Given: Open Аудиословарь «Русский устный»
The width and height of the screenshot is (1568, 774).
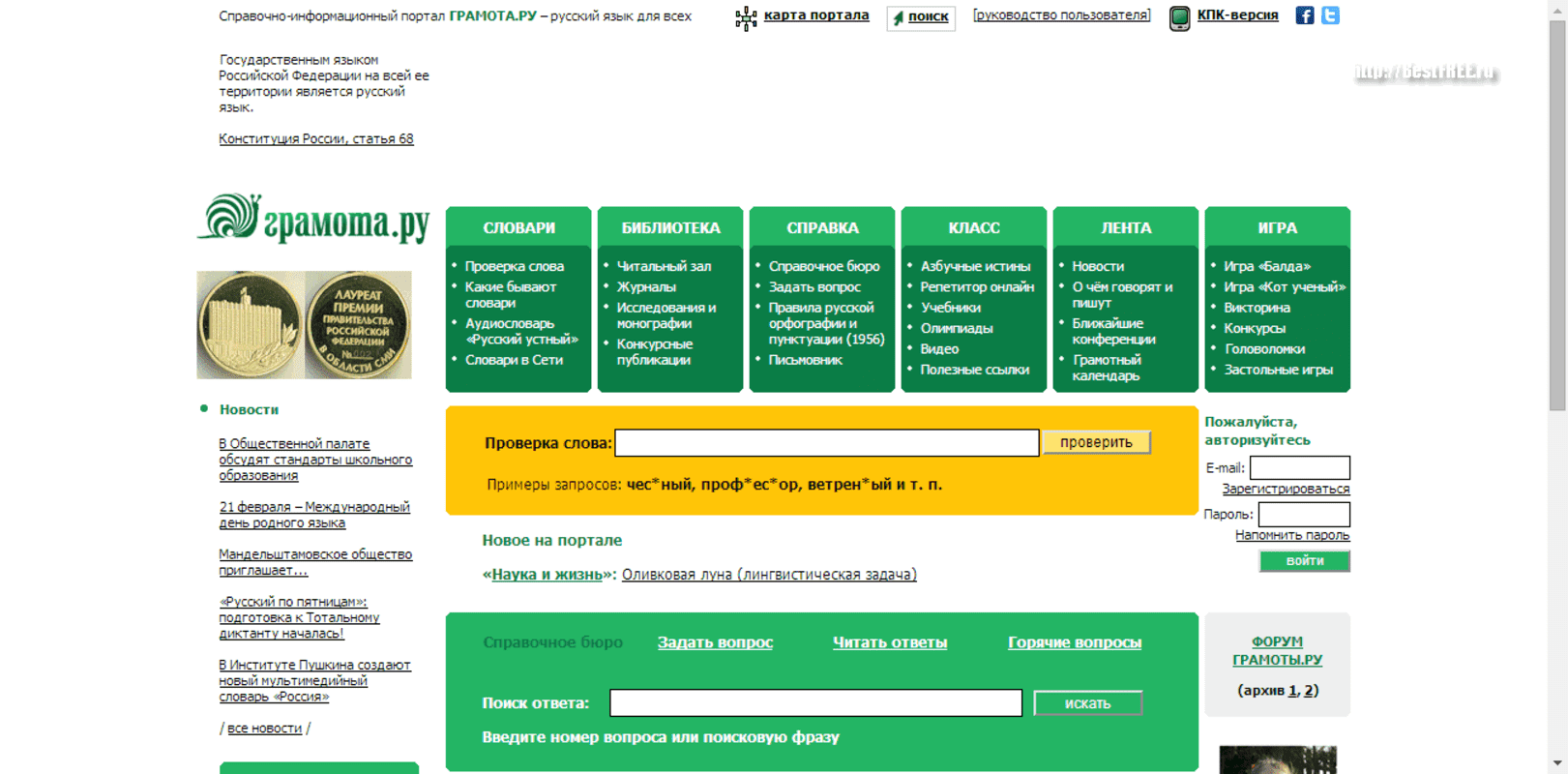Looking at the screenshot, I should (521, 331).
